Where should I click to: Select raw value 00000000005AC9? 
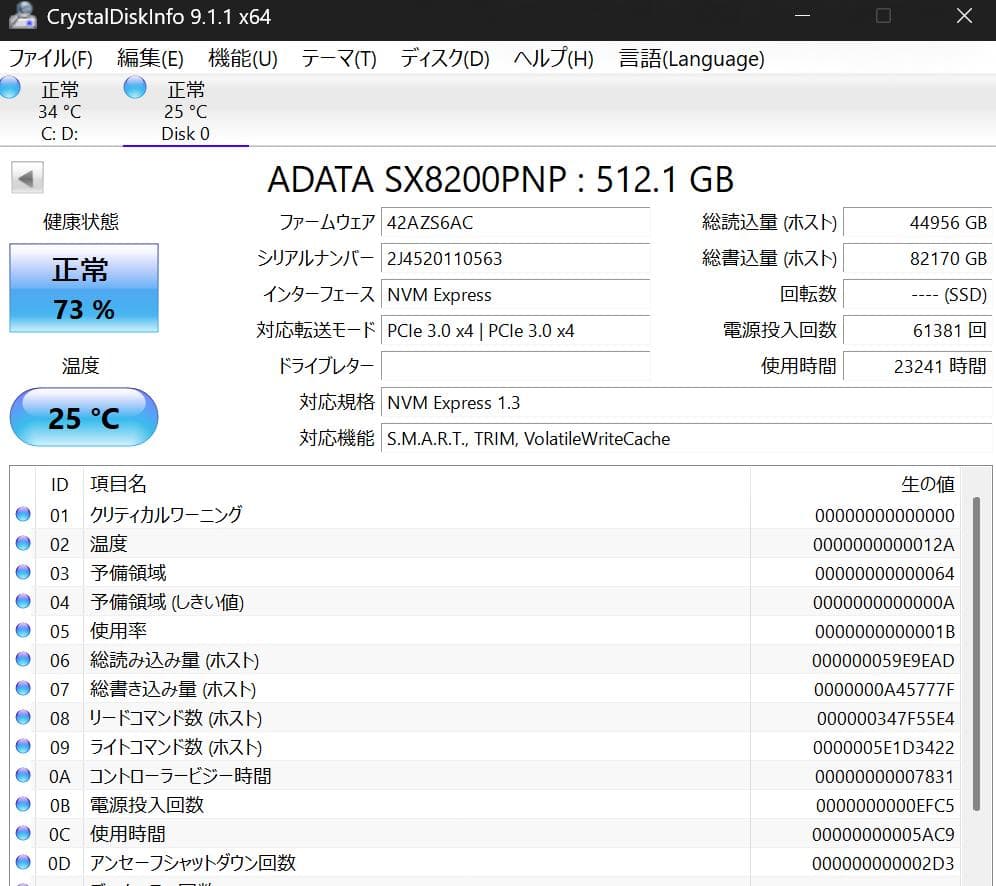point(883,834)
